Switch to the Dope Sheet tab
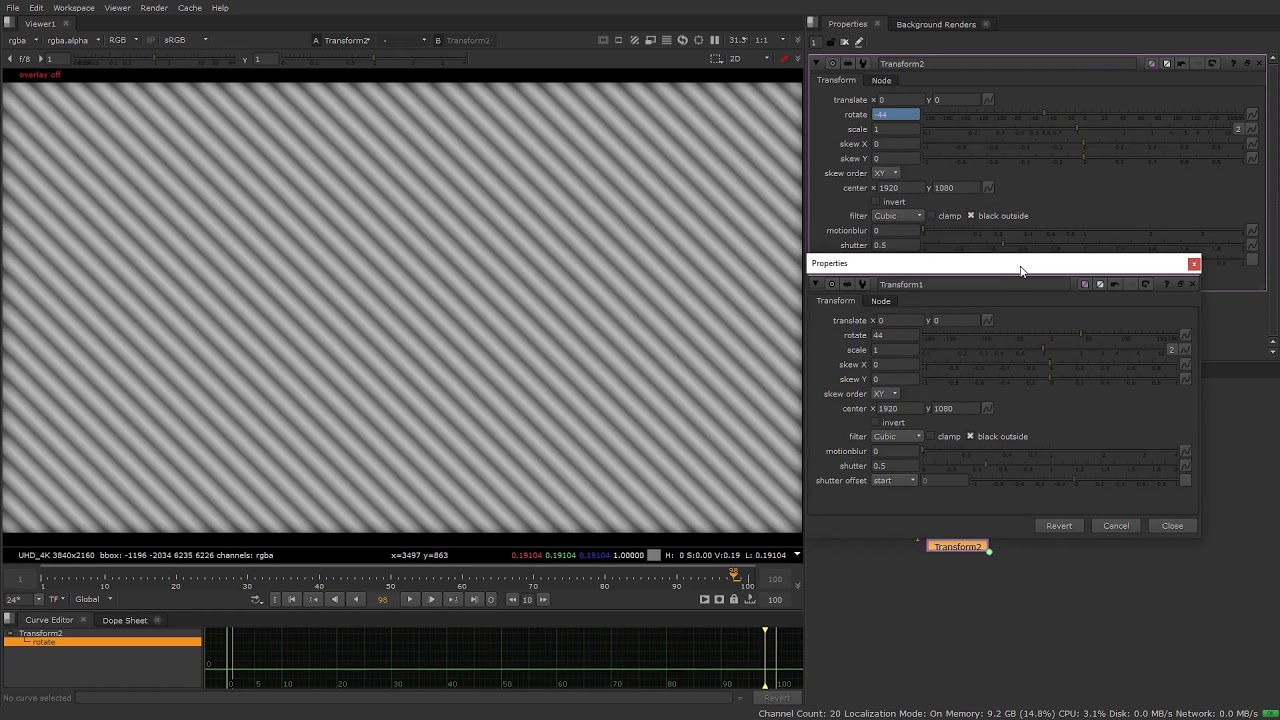The image size is (1280, 720). pyautogui.click(x=124, y=620)
